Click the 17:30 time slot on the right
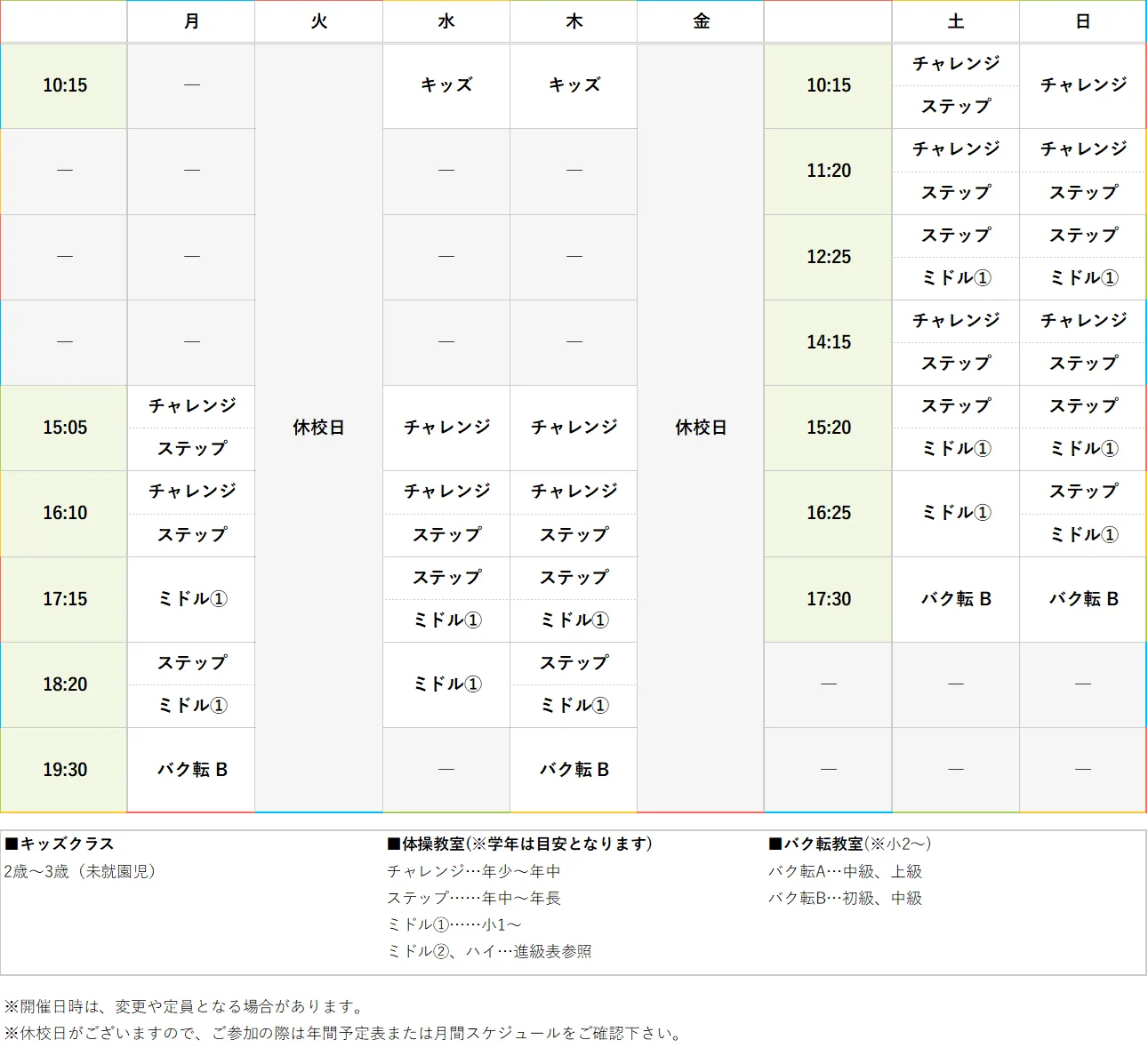The height and width of the screenshot is (1048, 1148). 827,599
